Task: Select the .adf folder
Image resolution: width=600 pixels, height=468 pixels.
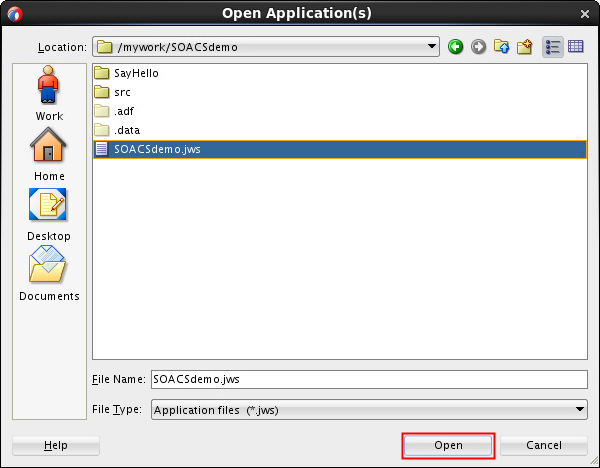Action: coord(114,111)
